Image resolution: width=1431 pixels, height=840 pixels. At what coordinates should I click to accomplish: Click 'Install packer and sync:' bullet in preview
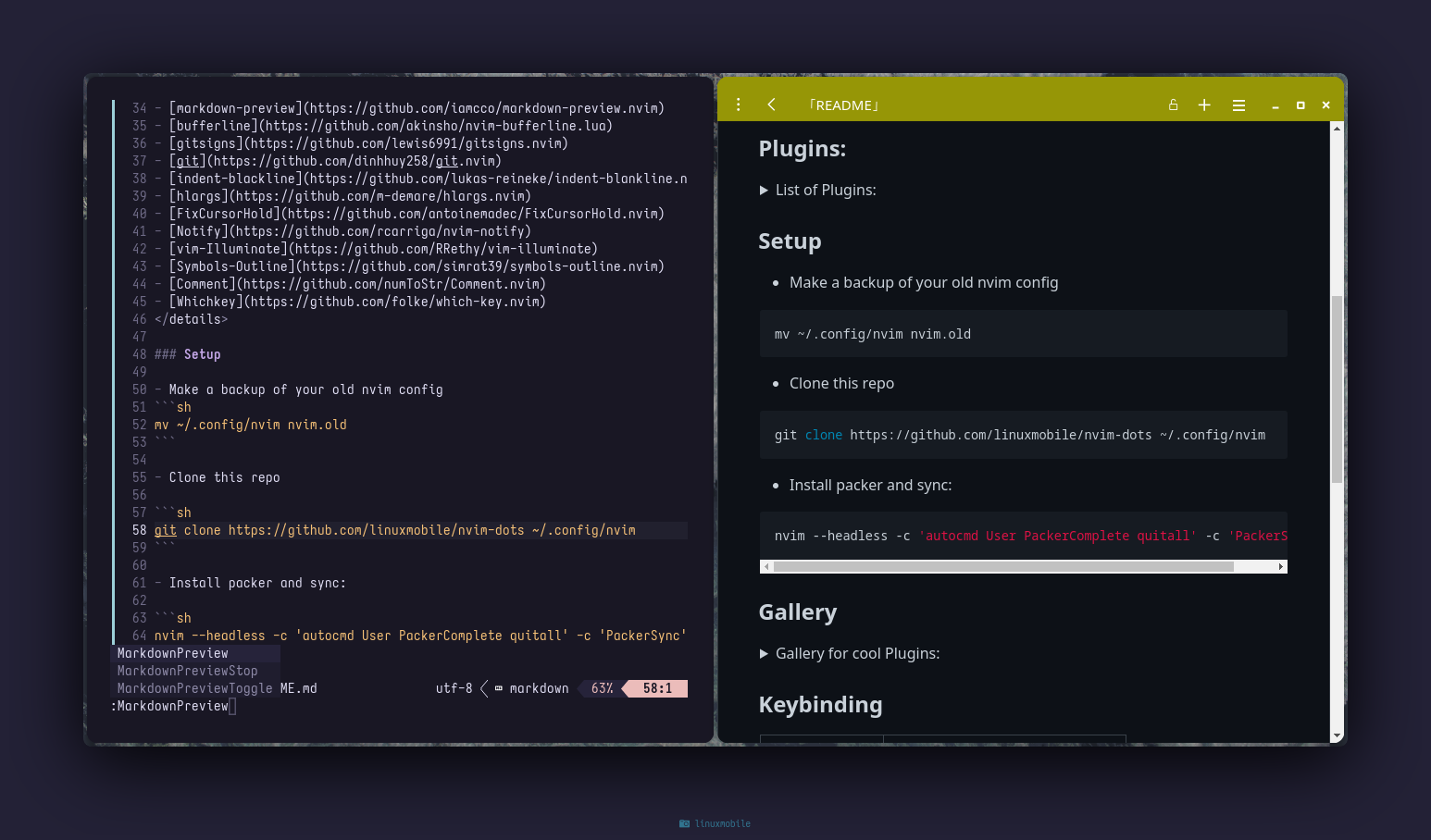[870, 485]
